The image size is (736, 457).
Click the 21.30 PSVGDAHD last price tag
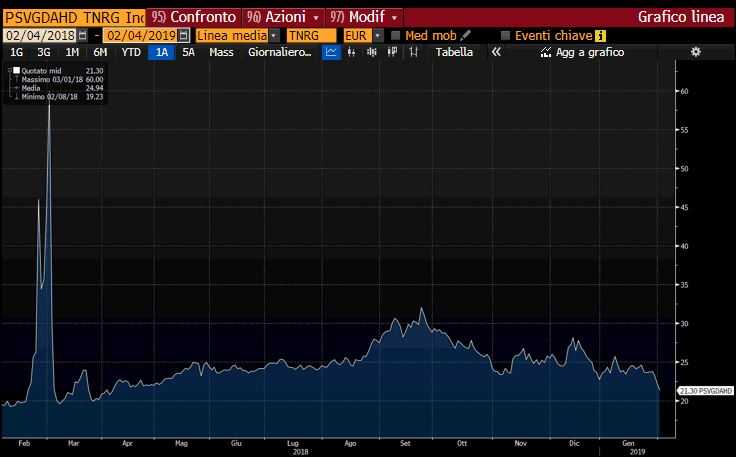[705, 391]
